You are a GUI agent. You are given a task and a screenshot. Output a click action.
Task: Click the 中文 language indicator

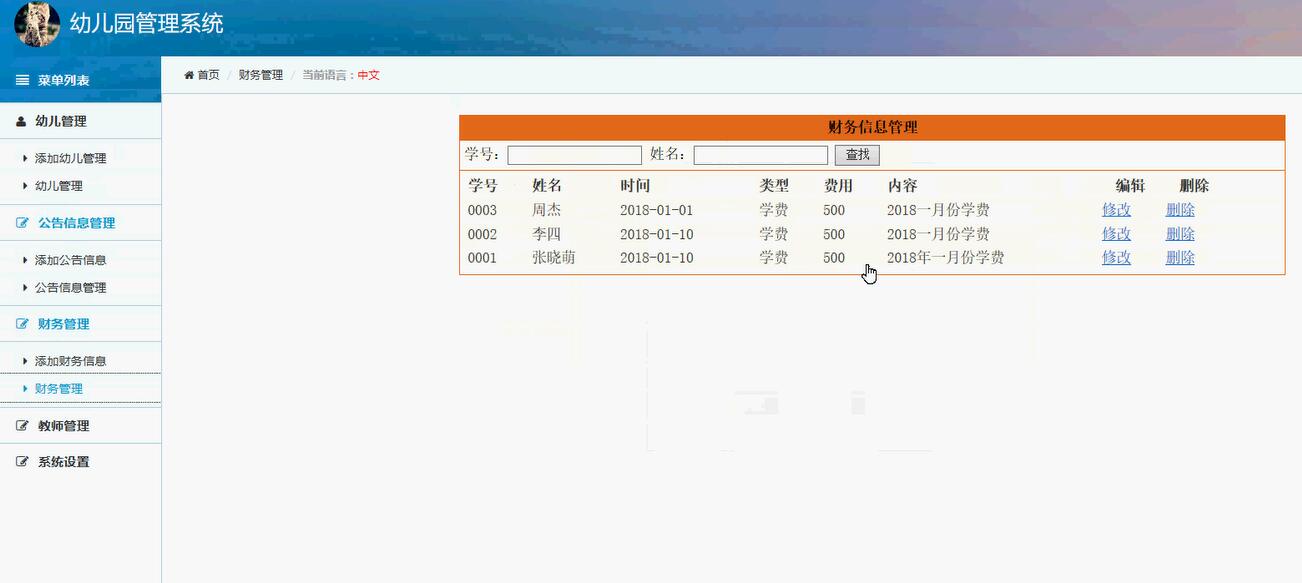[369, 75]
